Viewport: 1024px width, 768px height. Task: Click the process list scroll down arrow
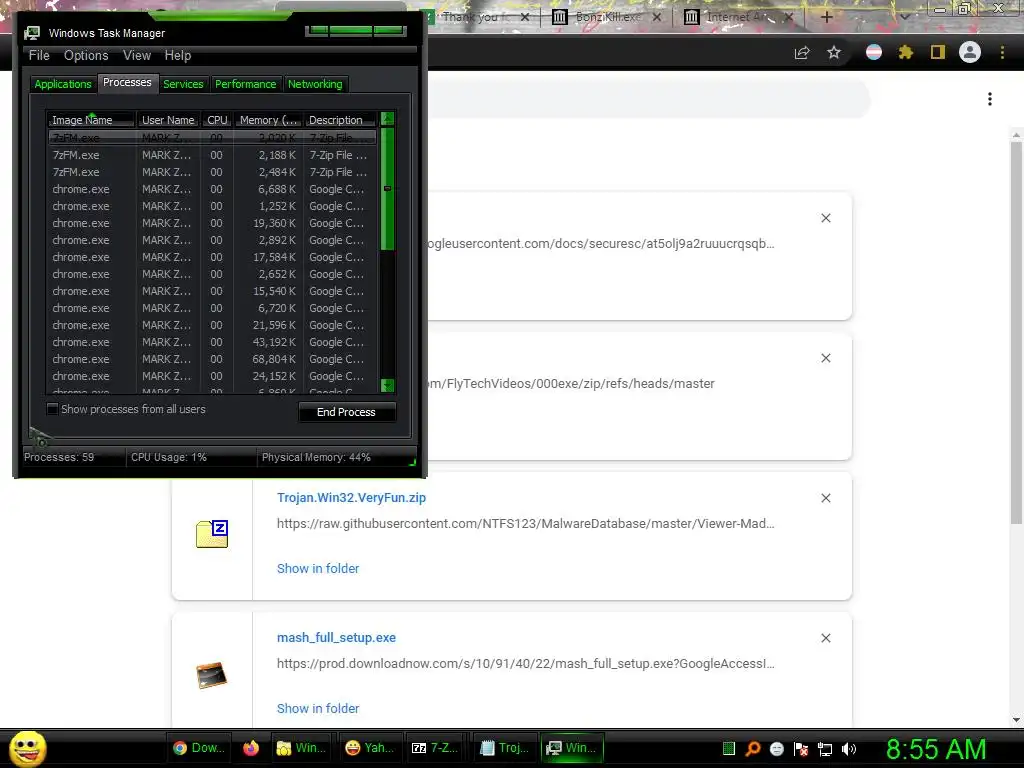pyautogui.click(x=387, y=385)
